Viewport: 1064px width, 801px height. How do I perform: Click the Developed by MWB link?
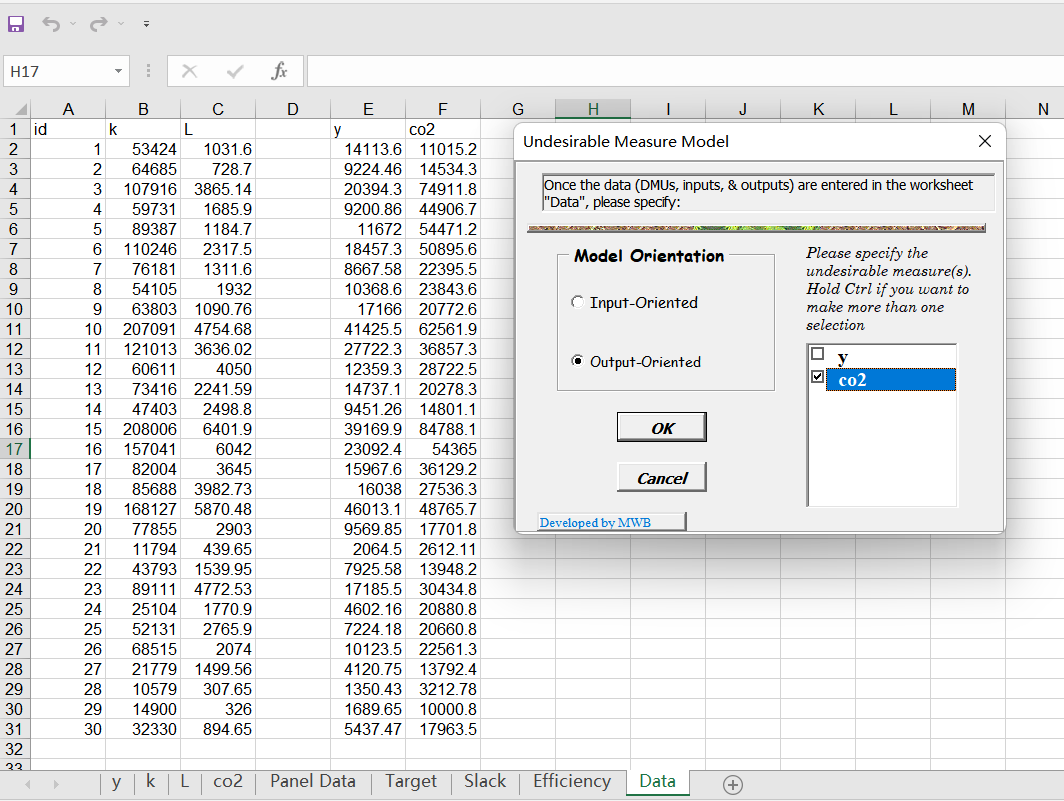595,522
